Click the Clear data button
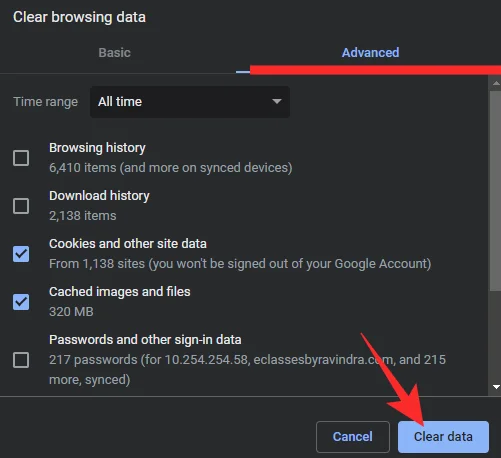Screen dimensions: 501x458 click(443, 437)
